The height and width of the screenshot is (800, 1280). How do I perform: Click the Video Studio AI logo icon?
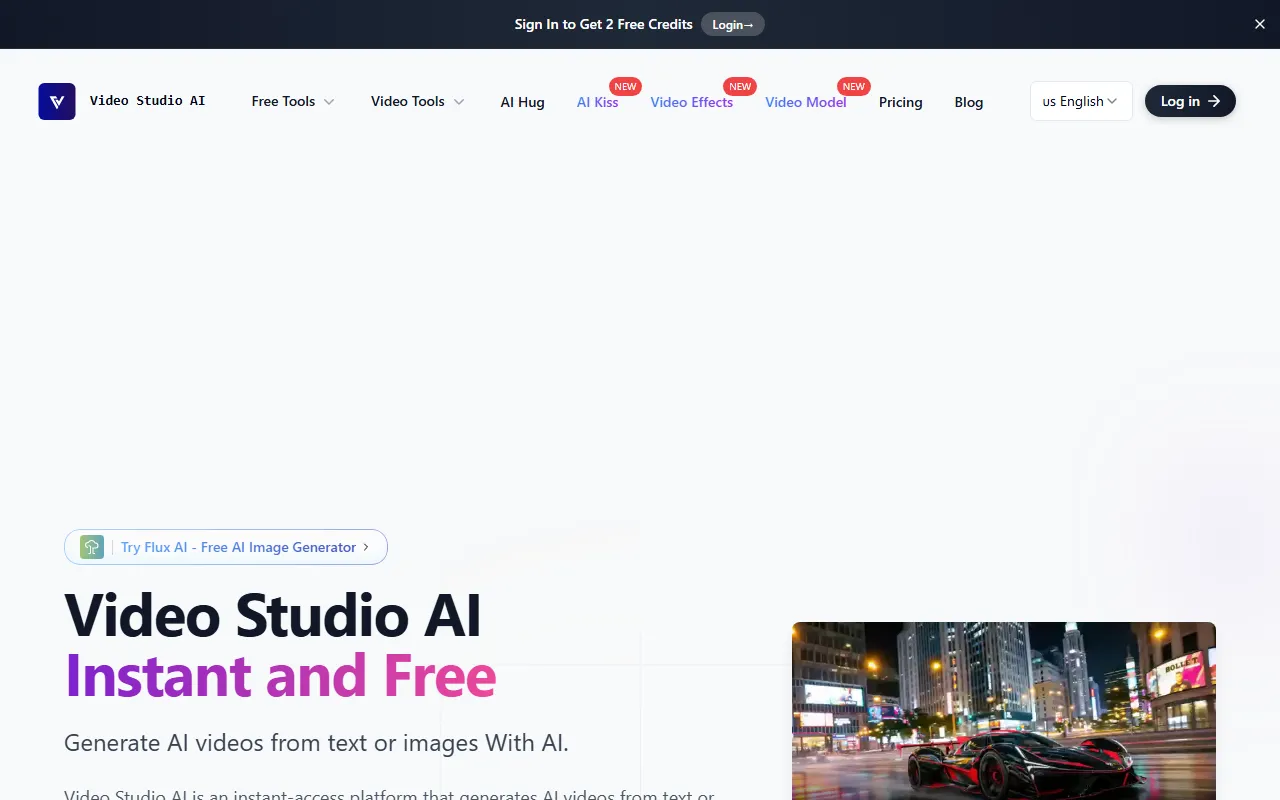(x=57, y=101)
